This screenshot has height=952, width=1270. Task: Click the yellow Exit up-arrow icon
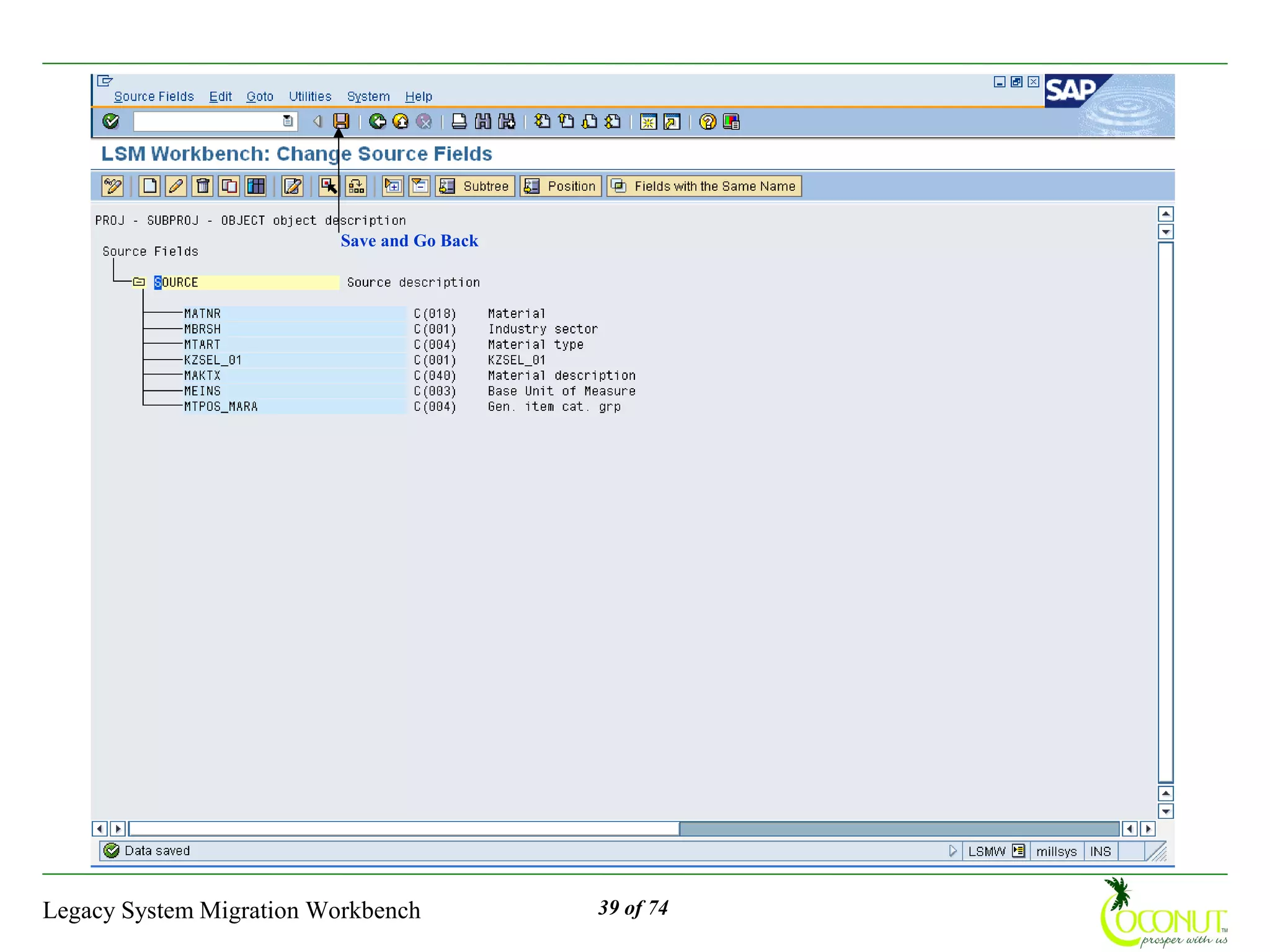[401, 121]
